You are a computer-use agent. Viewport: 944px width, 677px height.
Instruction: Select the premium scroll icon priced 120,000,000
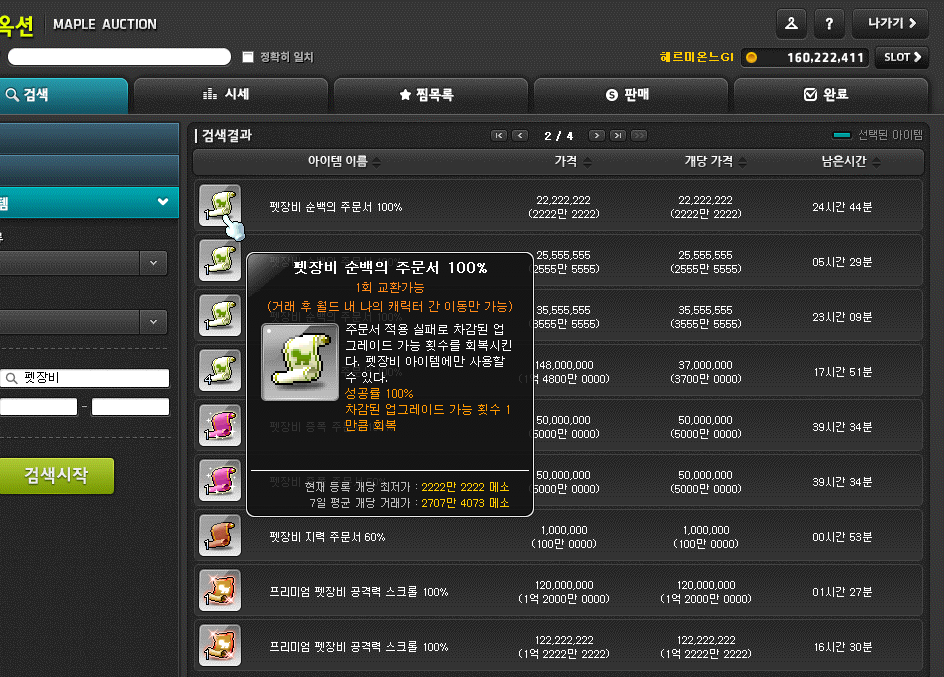(220, 590)
